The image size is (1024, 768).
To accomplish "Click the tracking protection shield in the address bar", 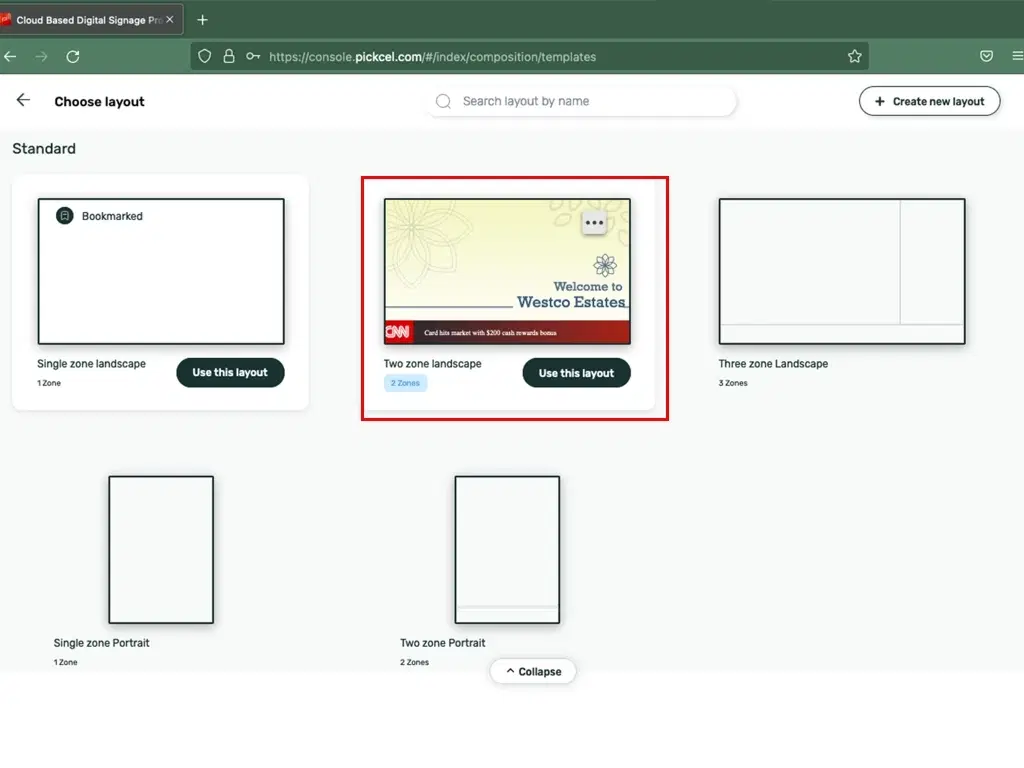I will [205, 56].
